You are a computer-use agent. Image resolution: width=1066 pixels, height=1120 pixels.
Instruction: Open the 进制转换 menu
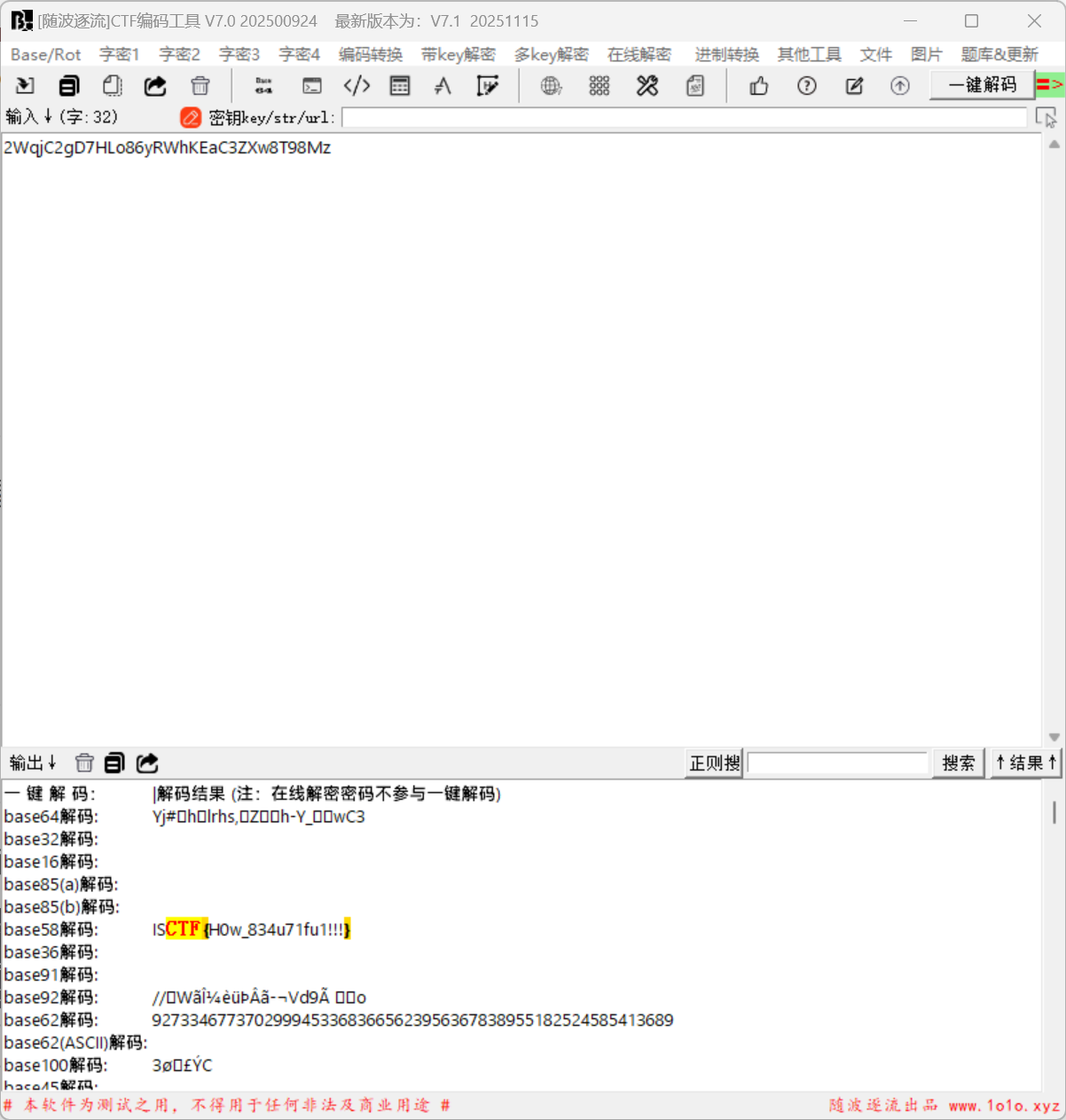coord(727,55)
